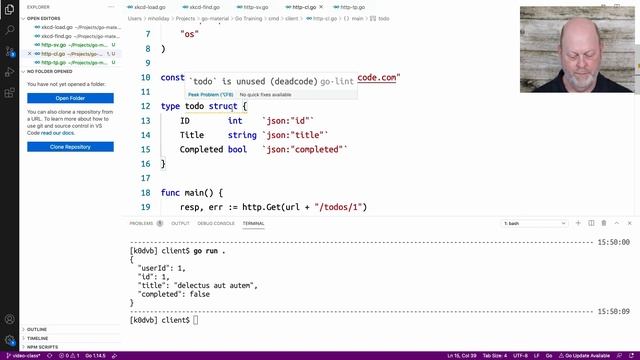640x360 pixels.
Task: Click the terminal input prompt
Action: click(x=196, y=320)
